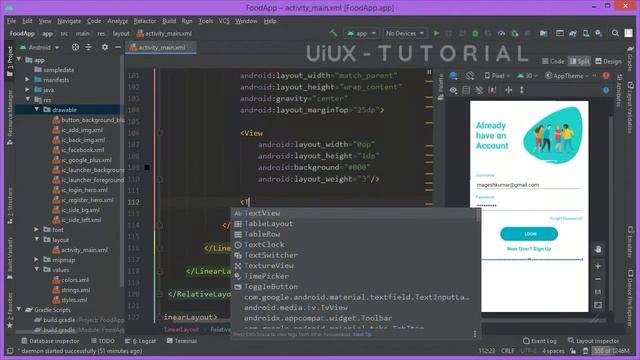The width and height of the screenshot is (640, 360).
Task: Toggle the Project tool window tab
Action: pyautogui.click(x=10, y=62)
